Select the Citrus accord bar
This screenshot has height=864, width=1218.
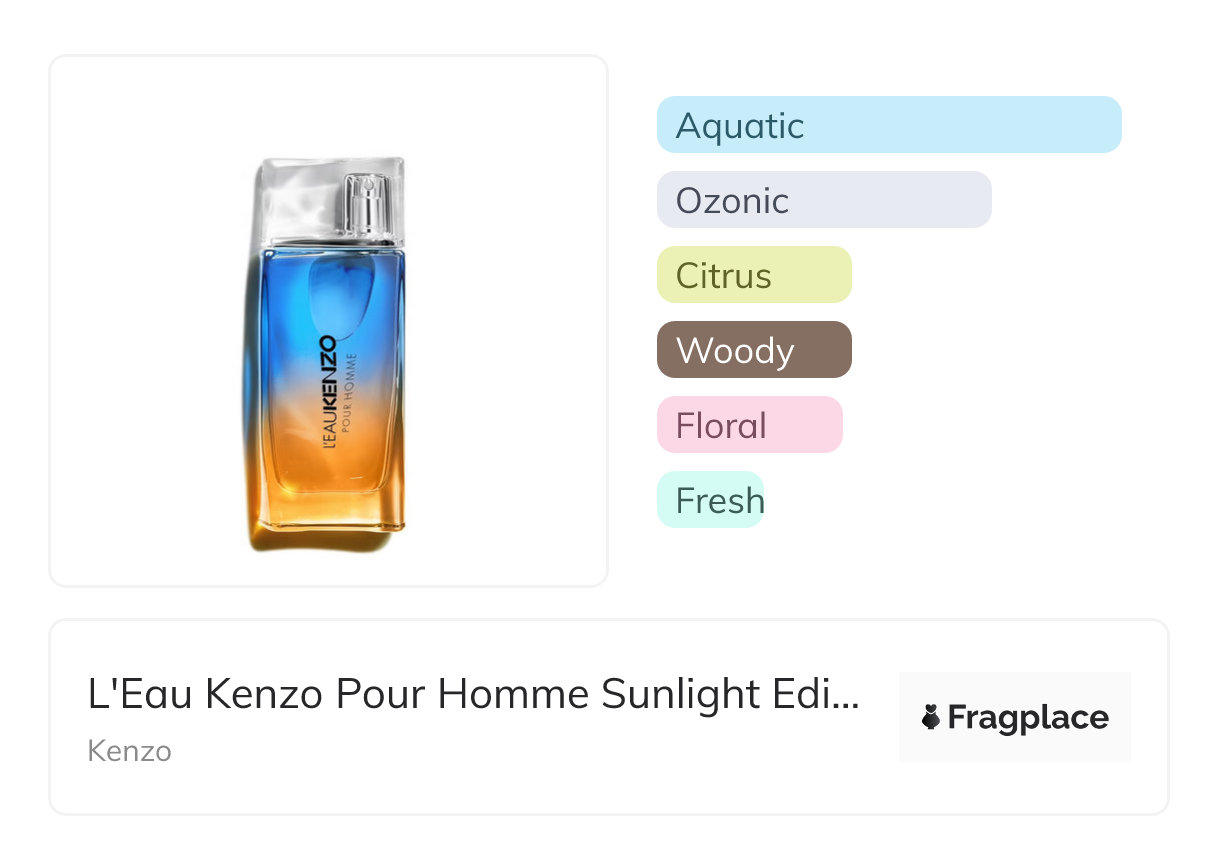753,275
